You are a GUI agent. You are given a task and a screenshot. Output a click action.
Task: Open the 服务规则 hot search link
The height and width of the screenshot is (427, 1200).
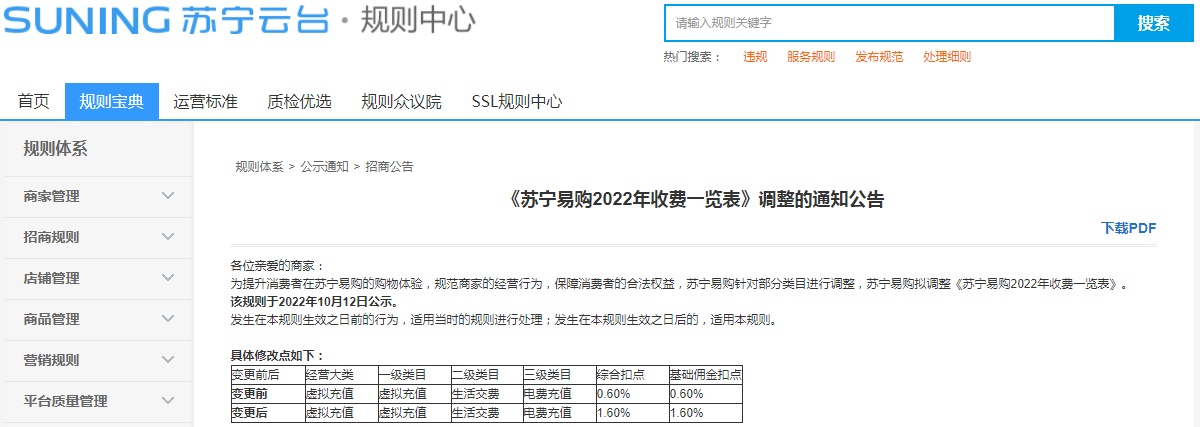click(x=810, y=57)
